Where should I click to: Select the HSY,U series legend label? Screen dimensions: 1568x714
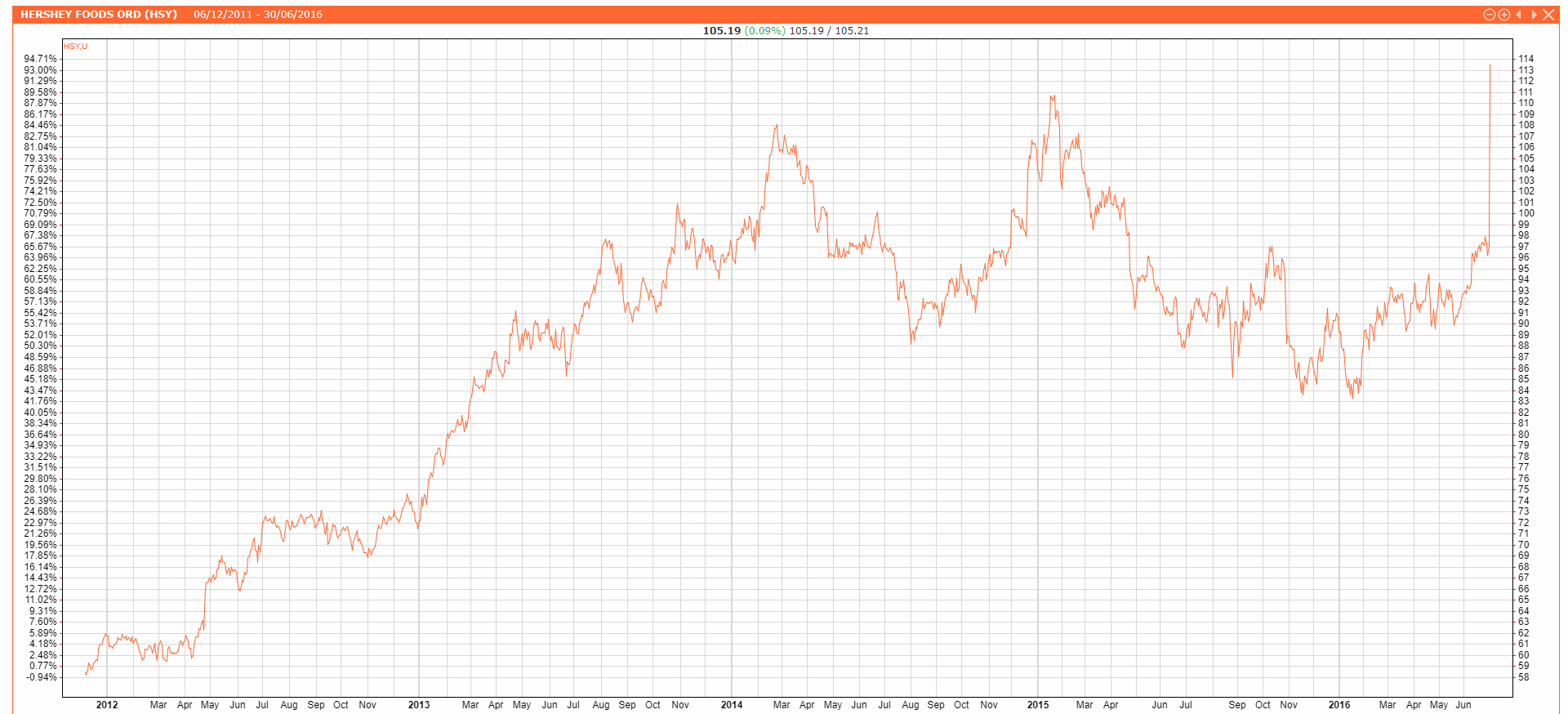[76, 47]
